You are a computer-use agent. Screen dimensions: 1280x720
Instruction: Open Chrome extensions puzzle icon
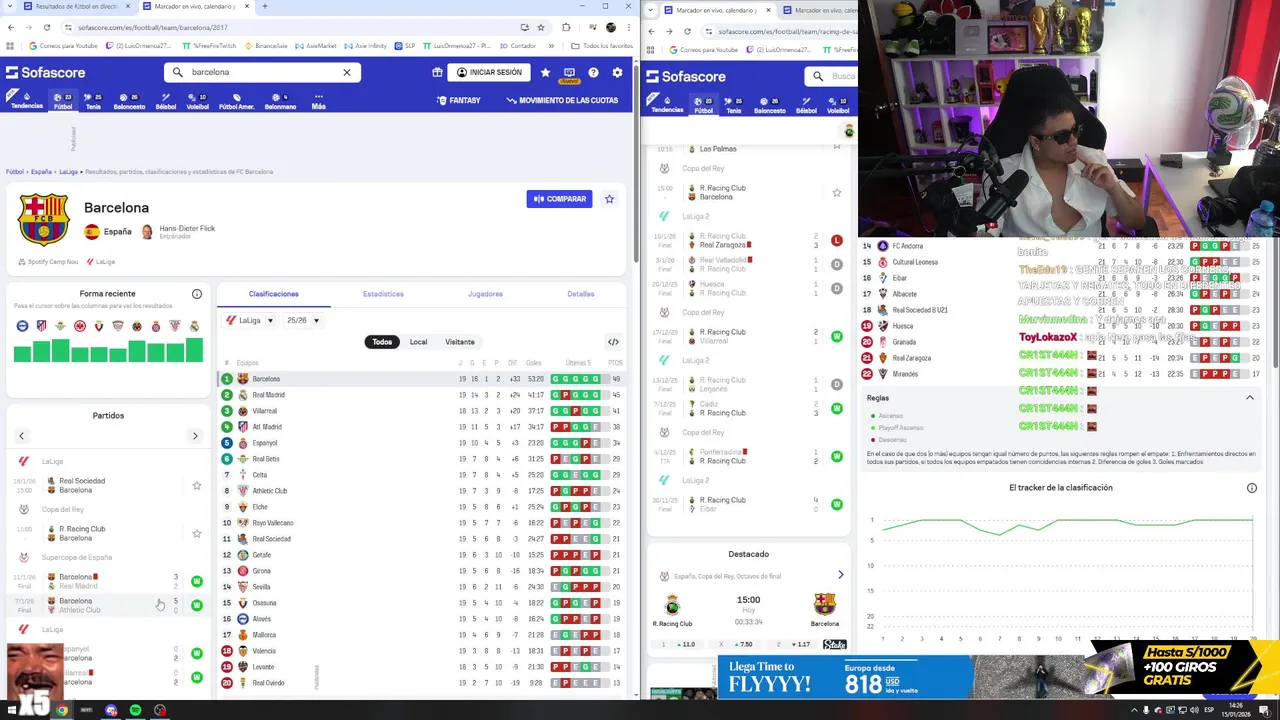click(564, 27)
